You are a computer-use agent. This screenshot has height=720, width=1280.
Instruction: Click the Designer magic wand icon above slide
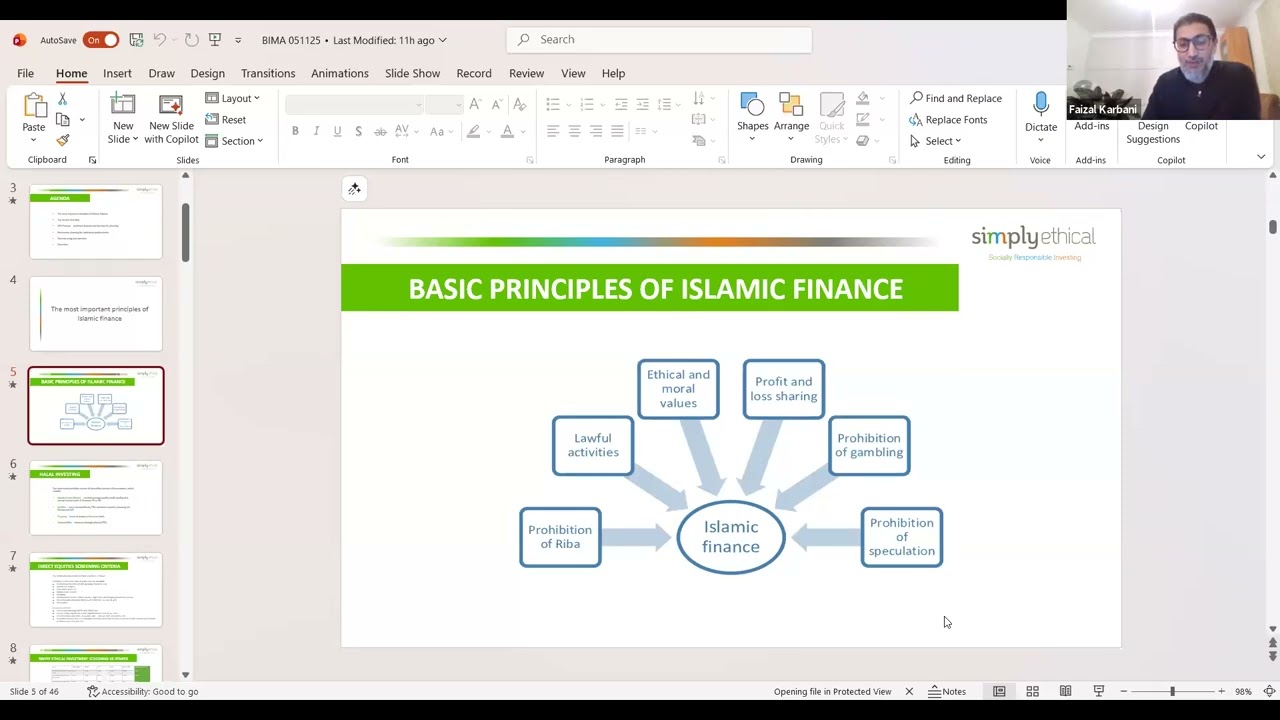pyautogui.click(x=355, y=189)
